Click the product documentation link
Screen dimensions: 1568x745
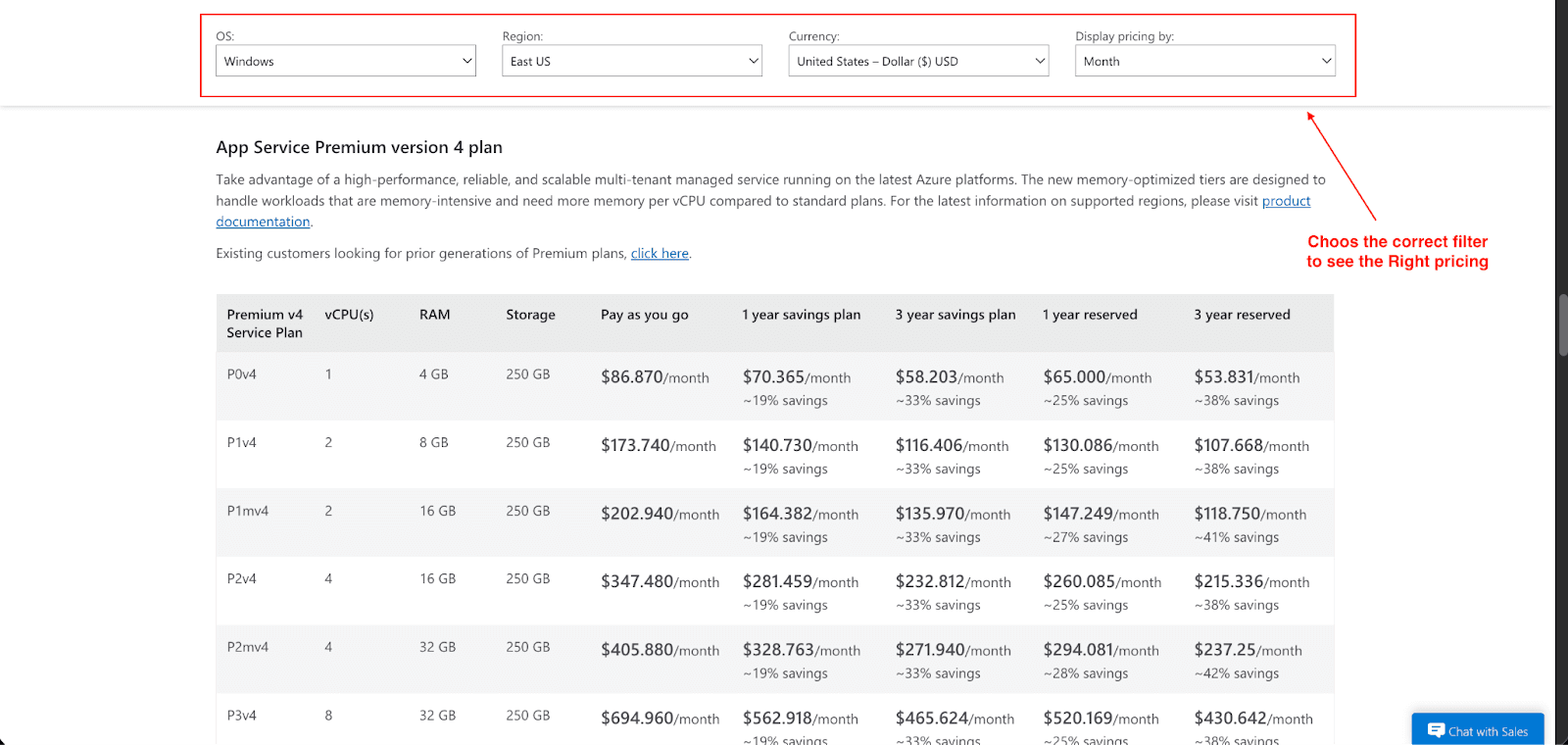[1285, 201]
